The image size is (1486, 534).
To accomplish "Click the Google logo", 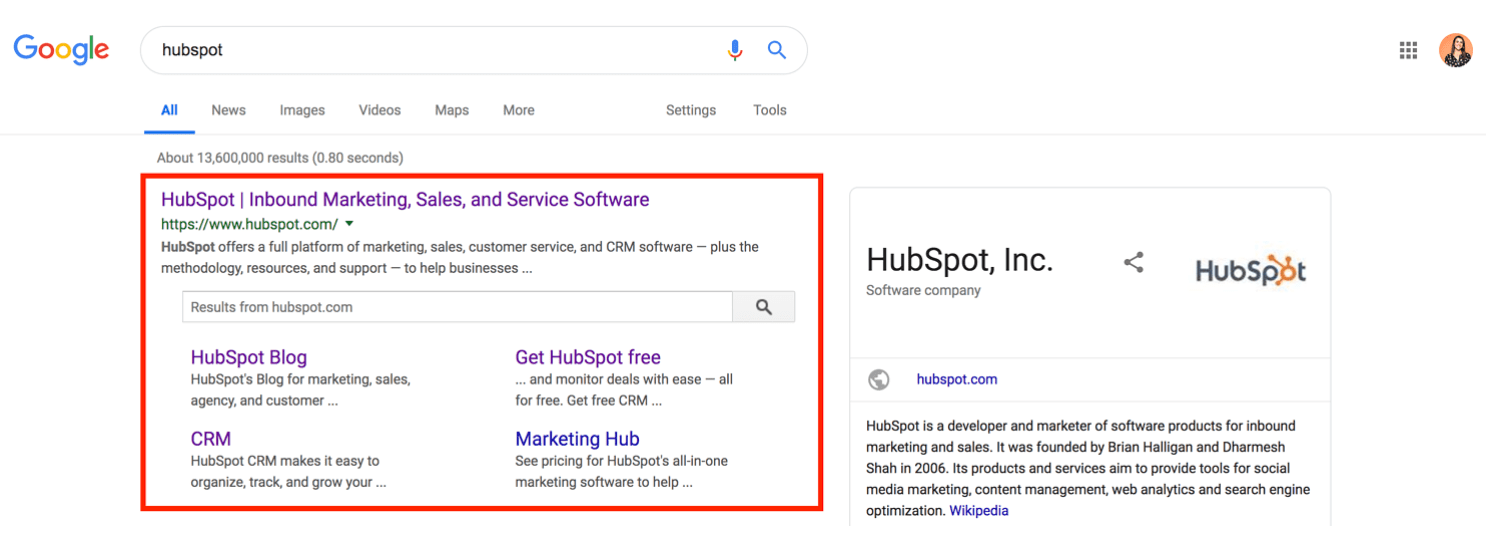I will click(61, 49).
